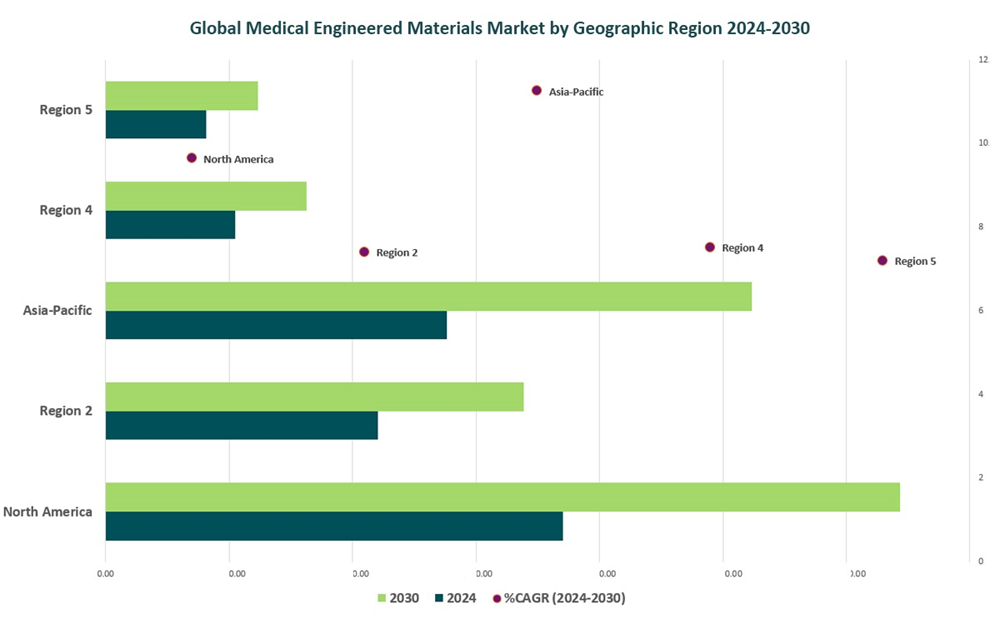Click the Asia-Pacific CAGR data point marker
The image size is (1000, 629).
(536, 91)
